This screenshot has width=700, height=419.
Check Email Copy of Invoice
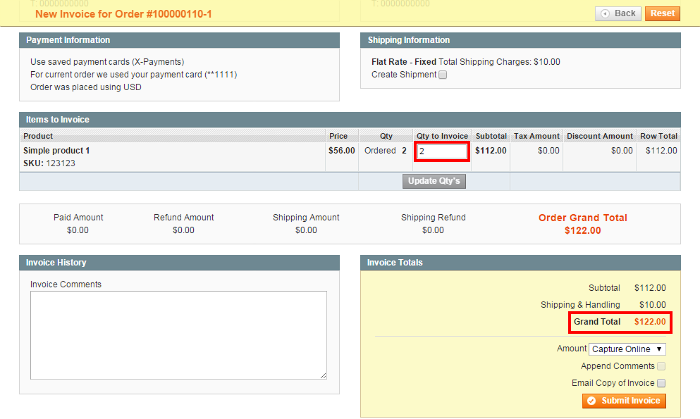tap(662, 383)
